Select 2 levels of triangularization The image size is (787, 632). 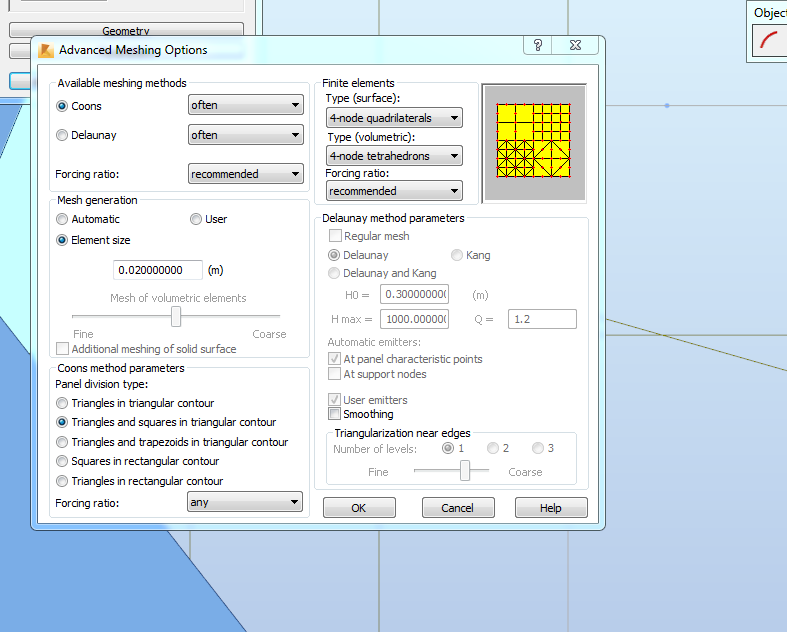[x=493, y=448]
